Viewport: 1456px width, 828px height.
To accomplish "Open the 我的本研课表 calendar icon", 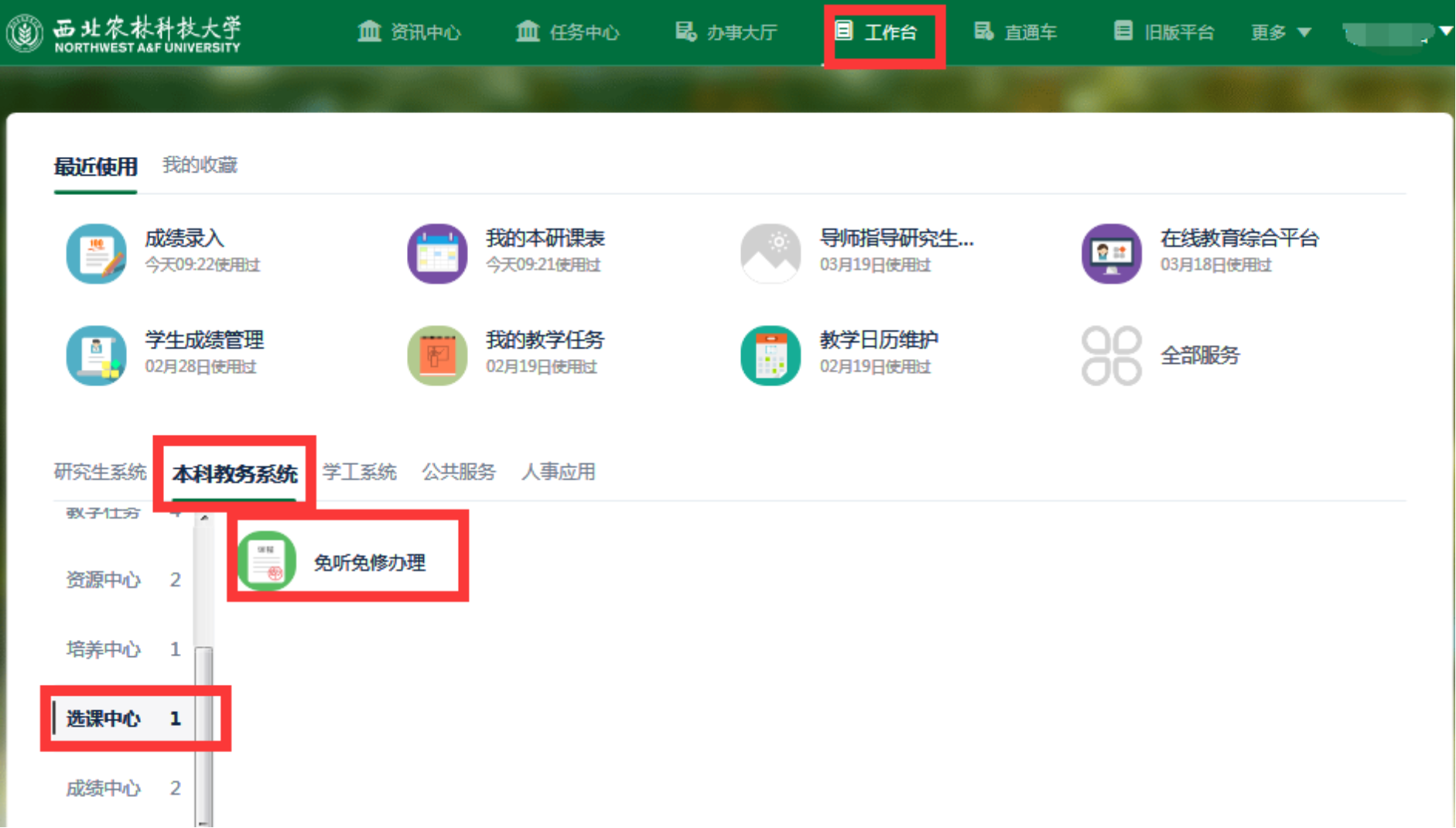I will point(437,254).
